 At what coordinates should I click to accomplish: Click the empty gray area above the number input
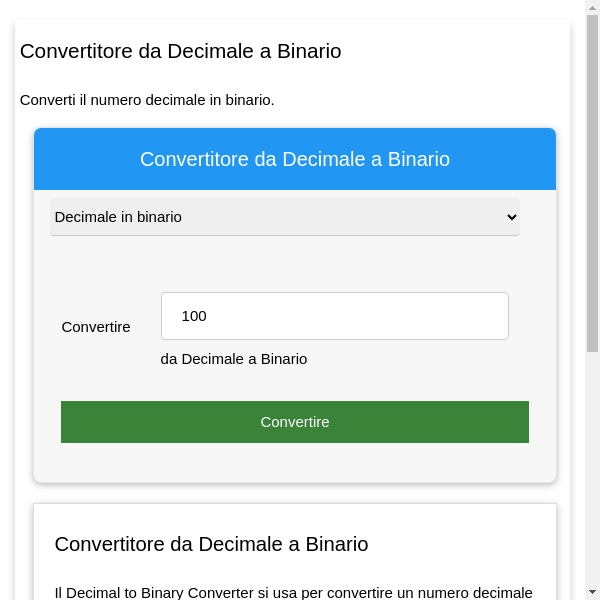(x=294, y=264)
